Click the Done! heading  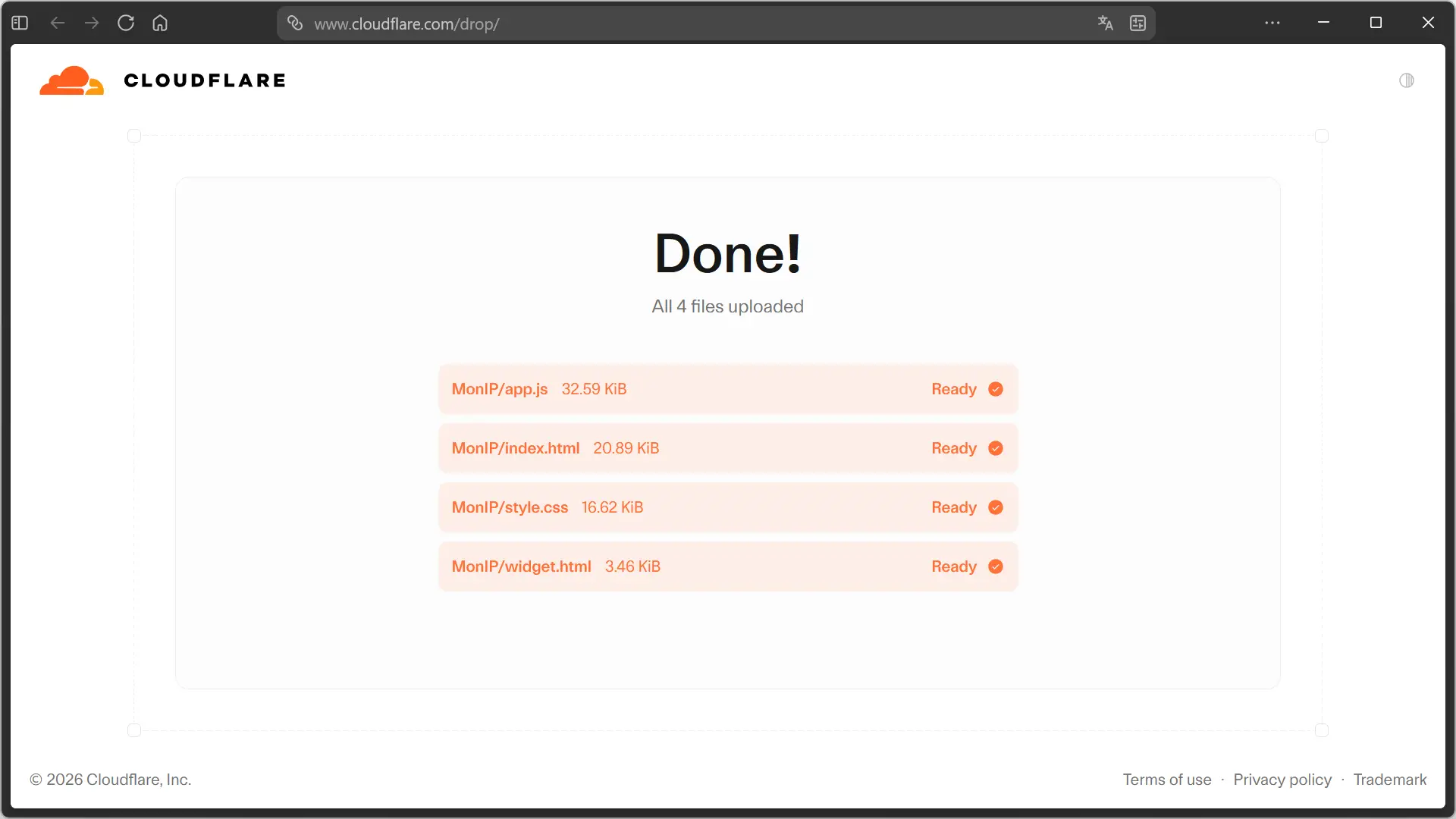[x=728, y=253]
